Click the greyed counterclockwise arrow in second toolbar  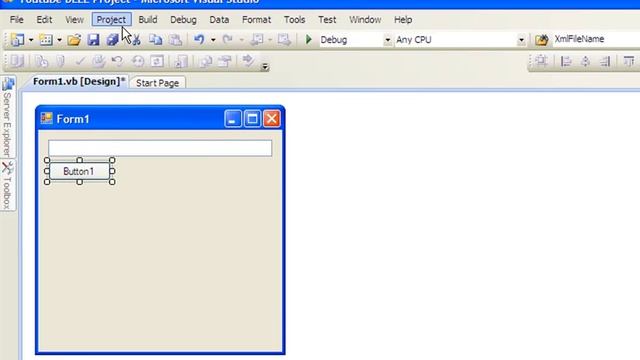click(x=118, y=61)
